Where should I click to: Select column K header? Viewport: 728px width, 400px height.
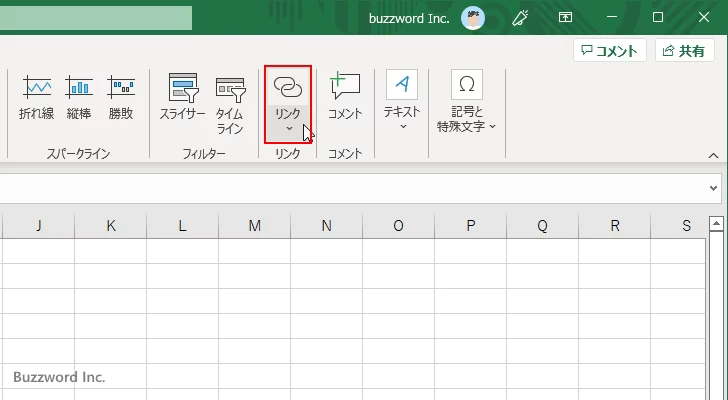(110, 226)
